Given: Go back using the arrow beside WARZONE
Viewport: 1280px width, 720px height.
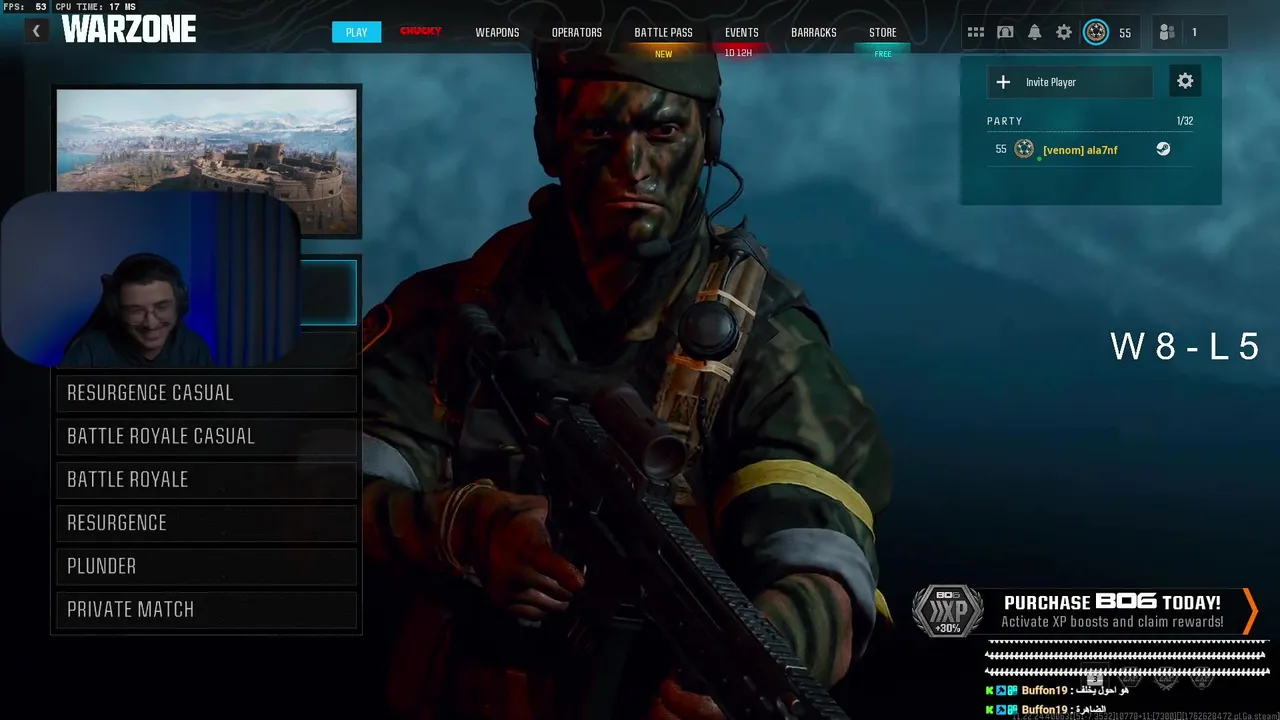Looking at the screenshot, I should click(x=36, y=31).
